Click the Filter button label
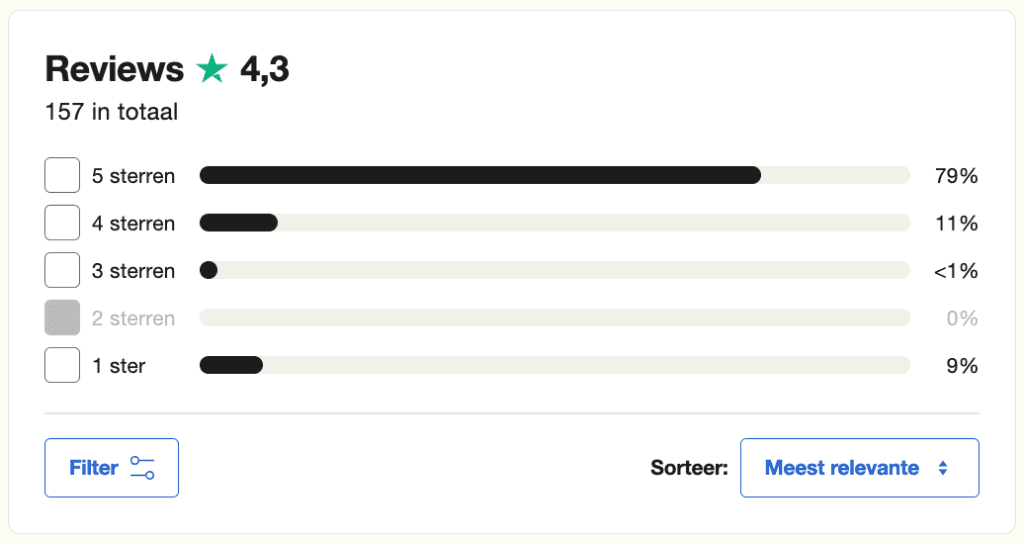The height and width of the screenshot is (544, 1024). coord(94,468)
